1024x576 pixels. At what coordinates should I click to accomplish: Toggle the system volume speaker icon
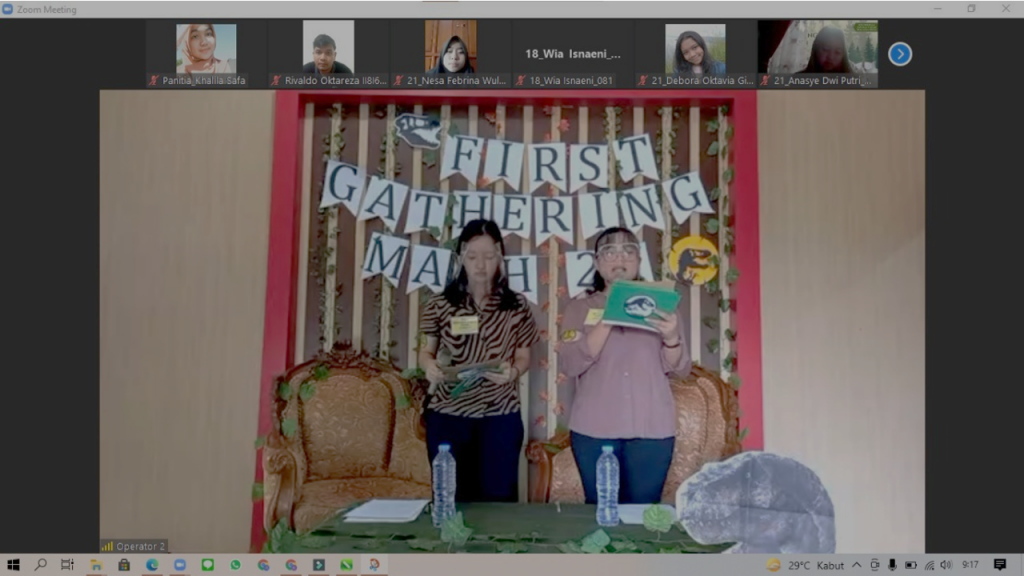pyautogui.click(x=946, y=565)
